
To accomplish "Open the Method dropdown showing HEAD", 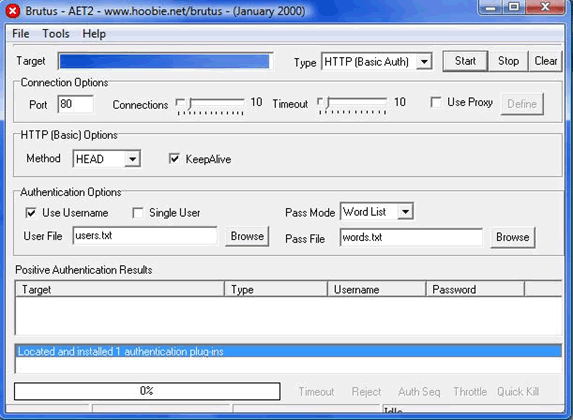I will 107,159.
